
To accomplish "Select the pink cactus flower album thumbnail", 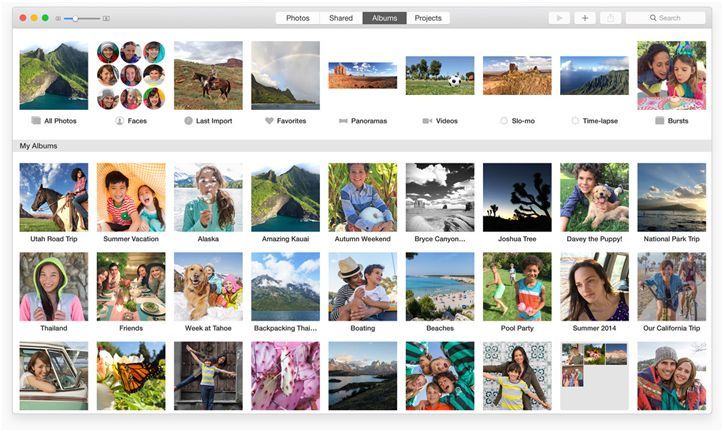I will click(x=285, y=376).
